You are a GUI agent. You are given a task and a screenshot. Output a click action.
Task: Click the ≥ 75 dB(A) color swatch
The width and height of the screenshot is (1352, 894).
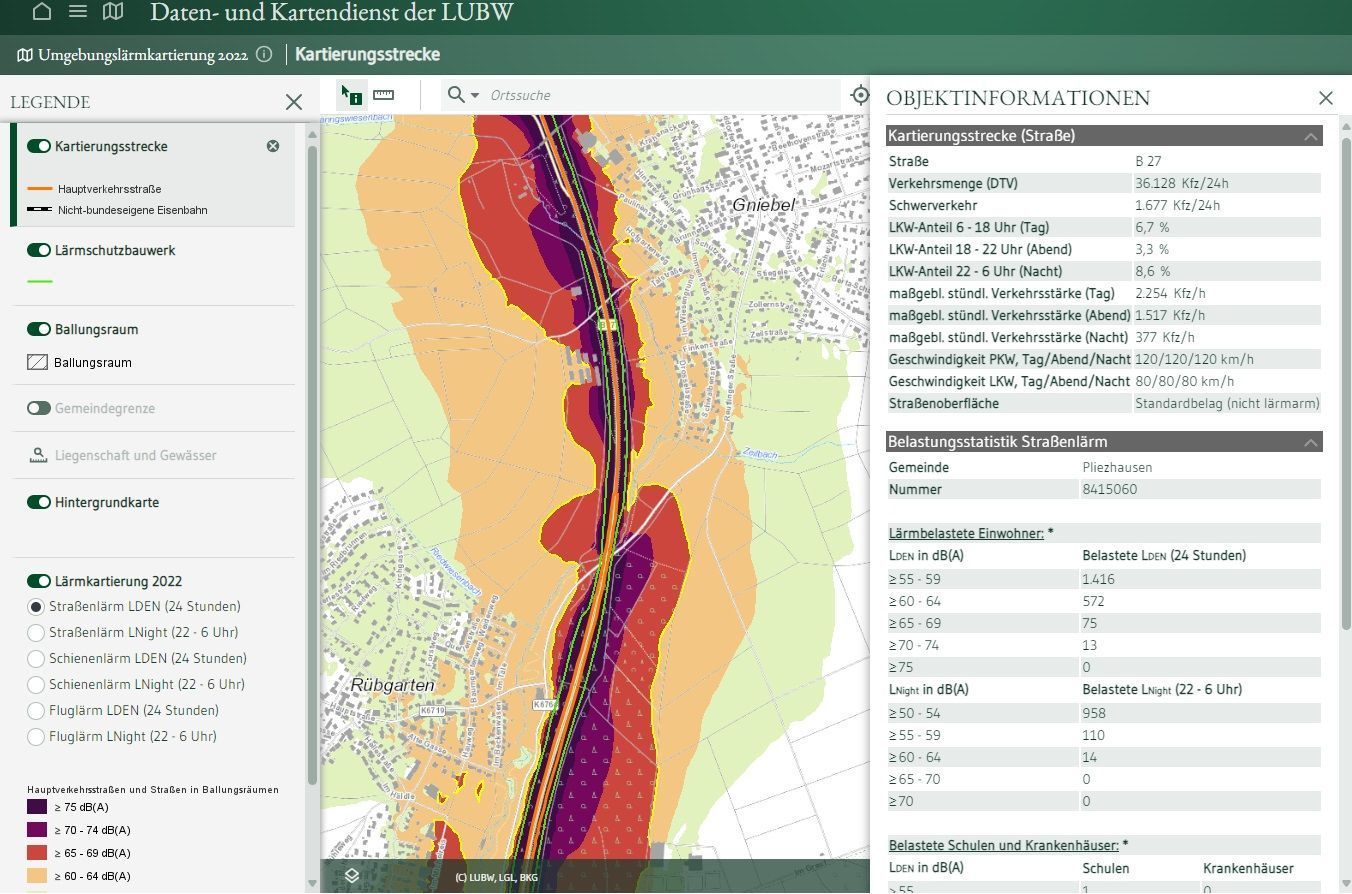[37, 807]
